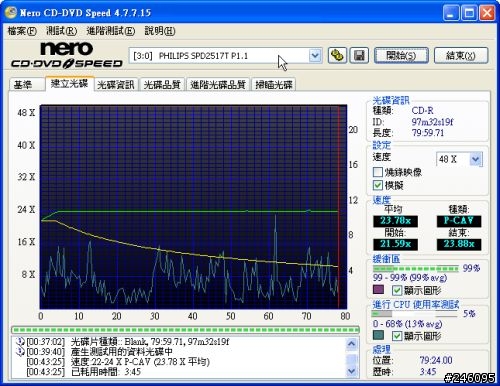500x386 pixels.
Task: Open the 48 X speed dropdown
Action: 476,159
